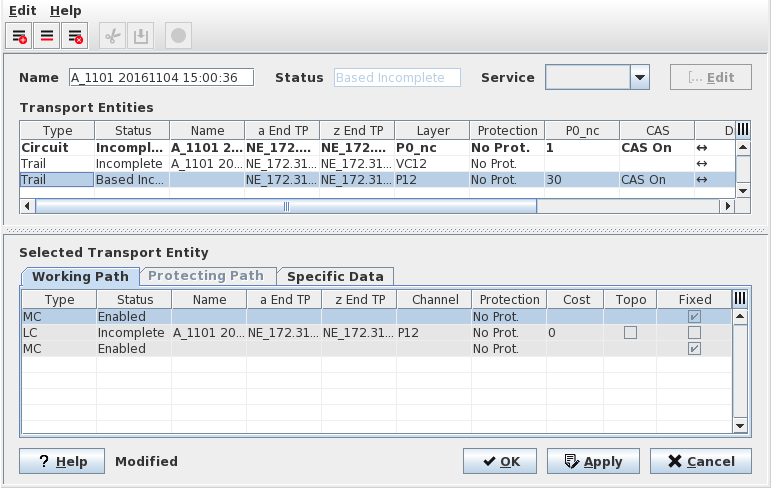Toggle Fixed checkbox in first MC row

pos(694,316)
